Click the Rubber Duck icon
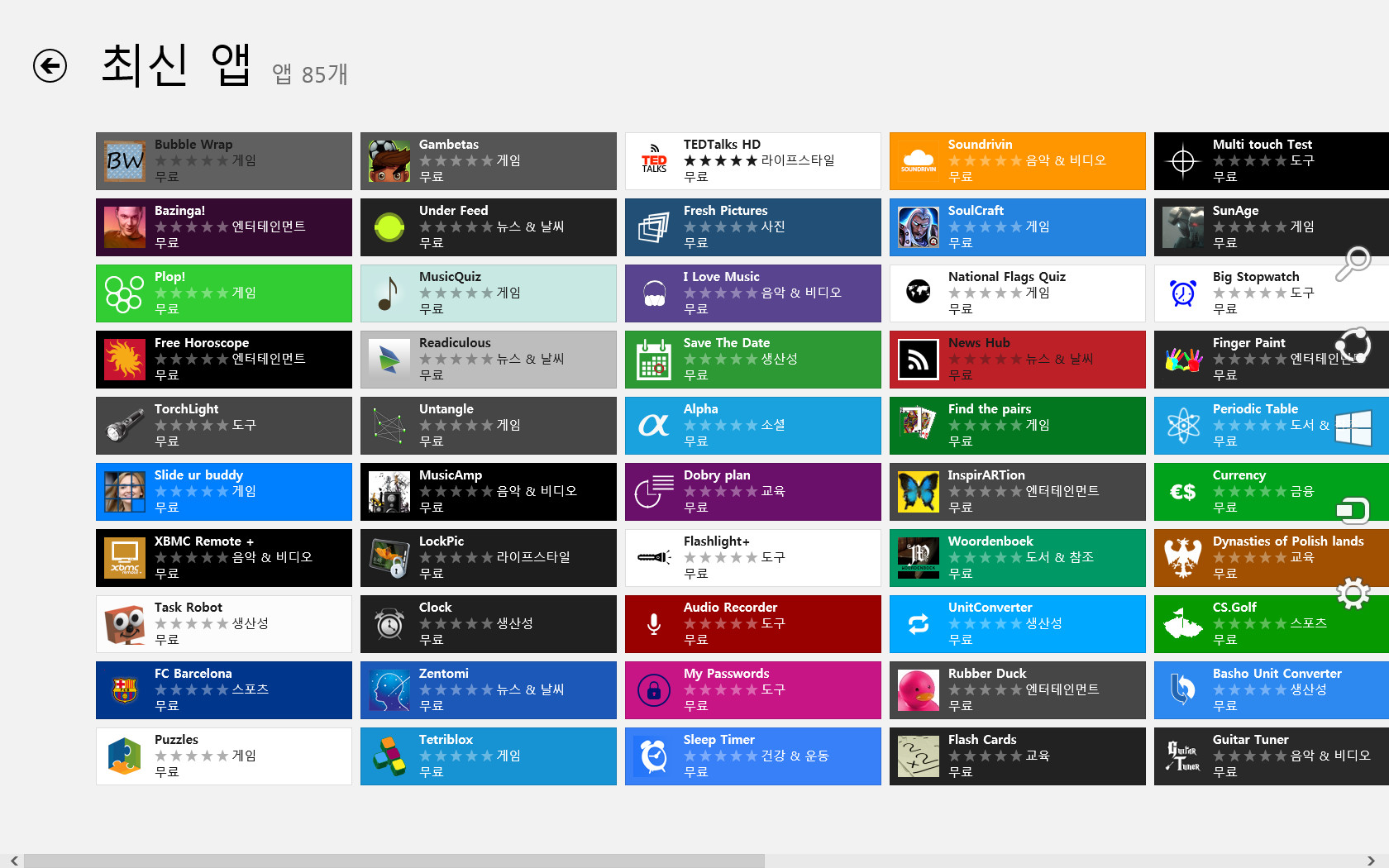Viewport: 1389px width, 868px height. point(919,690)
